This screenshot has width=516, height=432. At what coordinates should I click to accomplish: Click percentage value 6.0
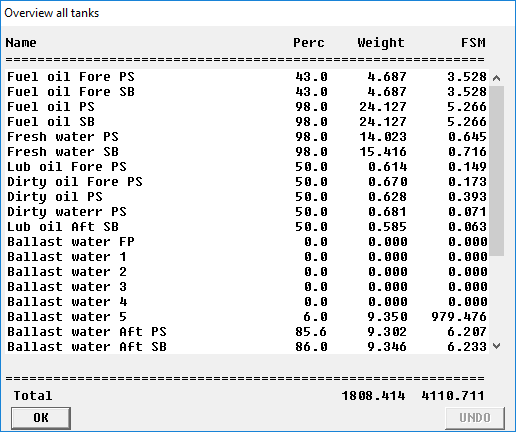[x=315, y=317]
